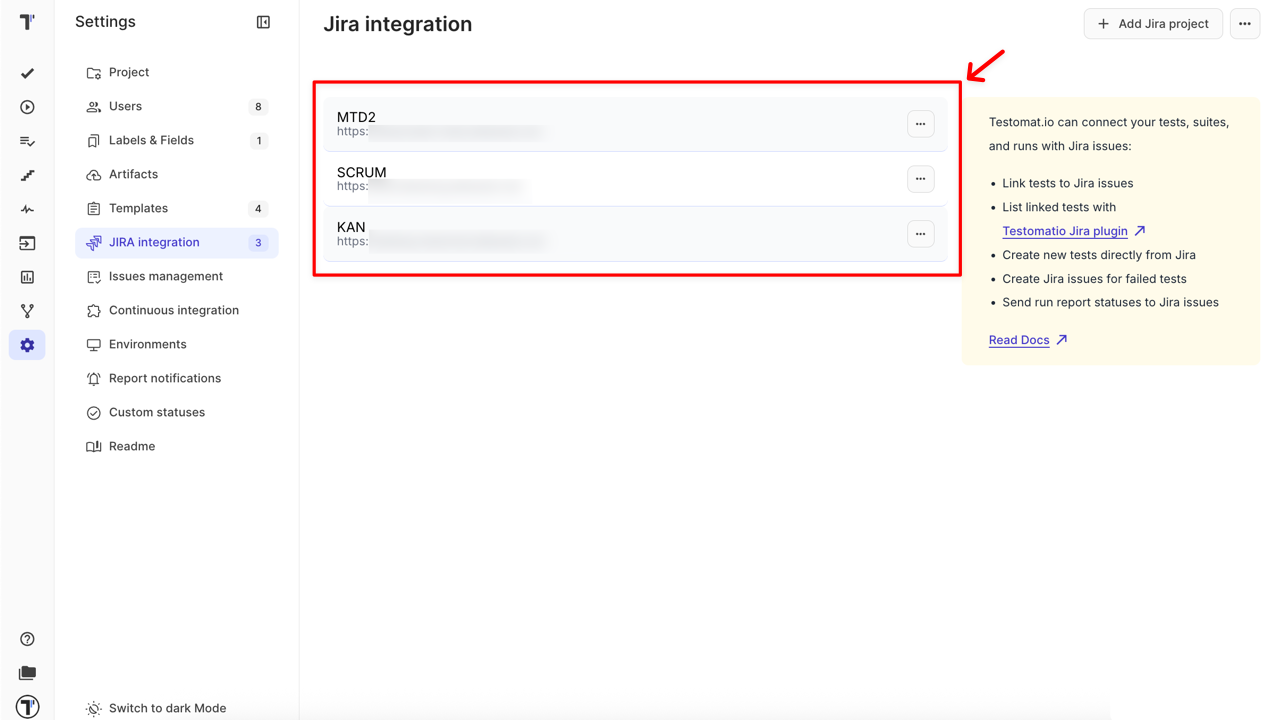
Task: Click the branches icon in the left sidebar
Action: pyautogui.click(x=26, y=311)
